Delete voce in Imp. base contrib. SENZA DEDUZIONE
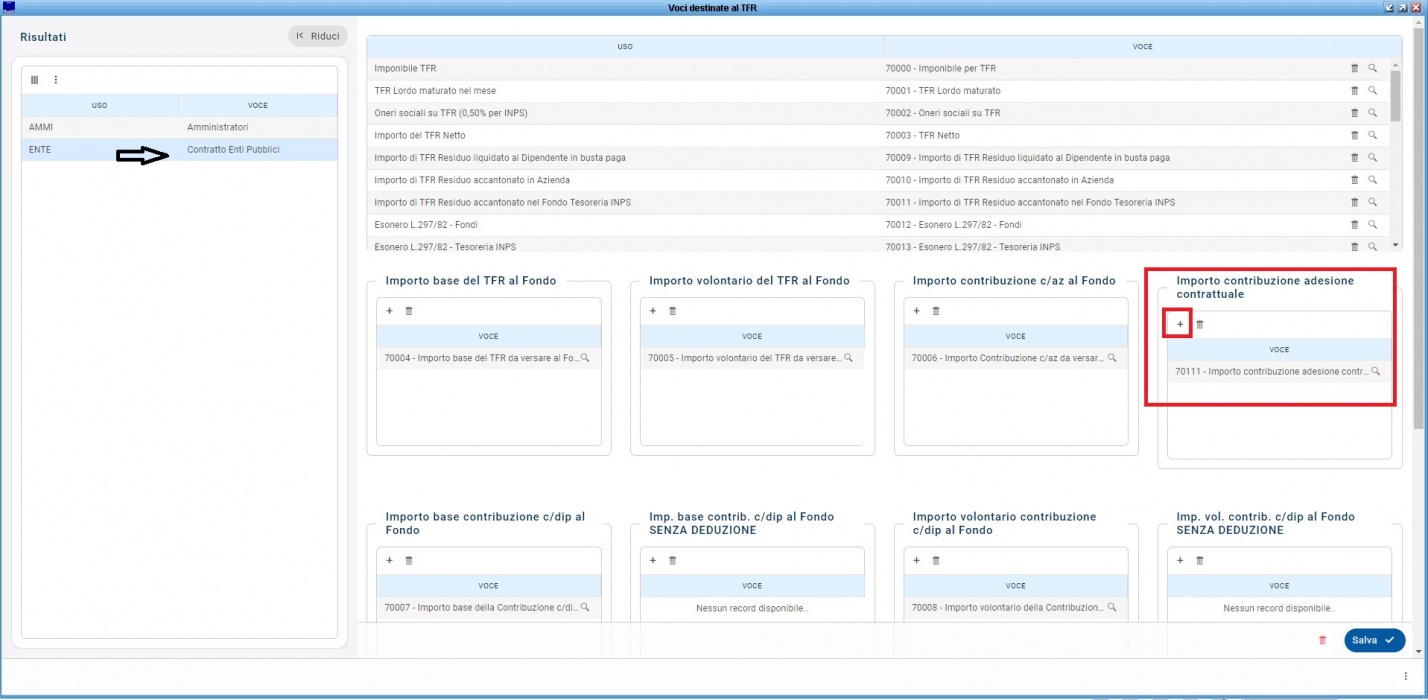This screenshot has width=1428, height=700. point(672,561)
